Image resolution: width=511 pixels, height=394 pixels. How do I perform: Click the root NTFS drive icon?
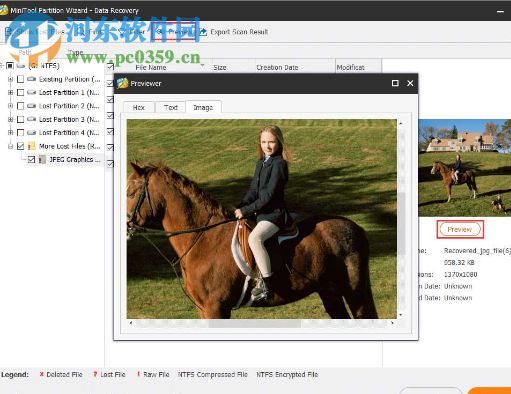[x=21, y=66]
